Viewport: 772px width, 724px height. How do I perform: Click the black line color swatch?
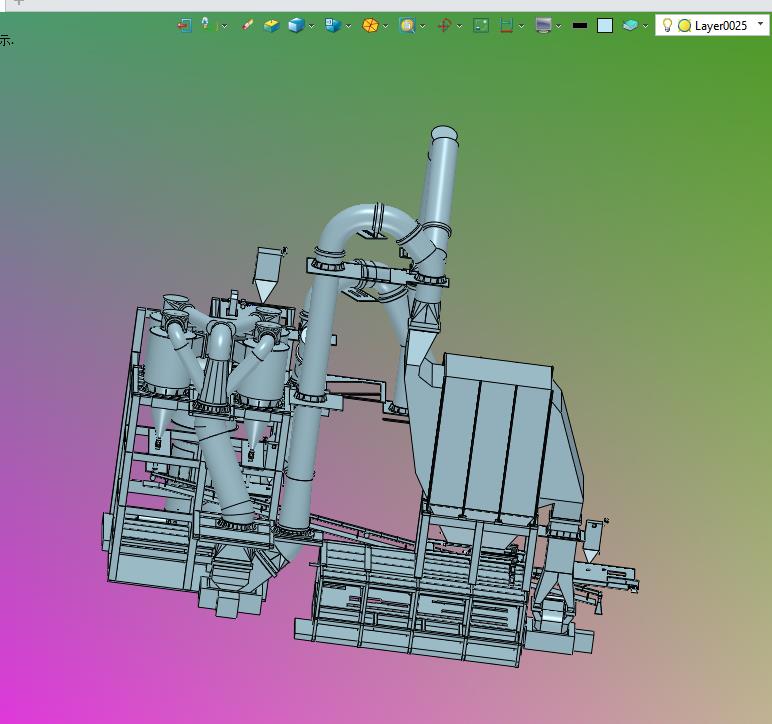click(580, 25)
